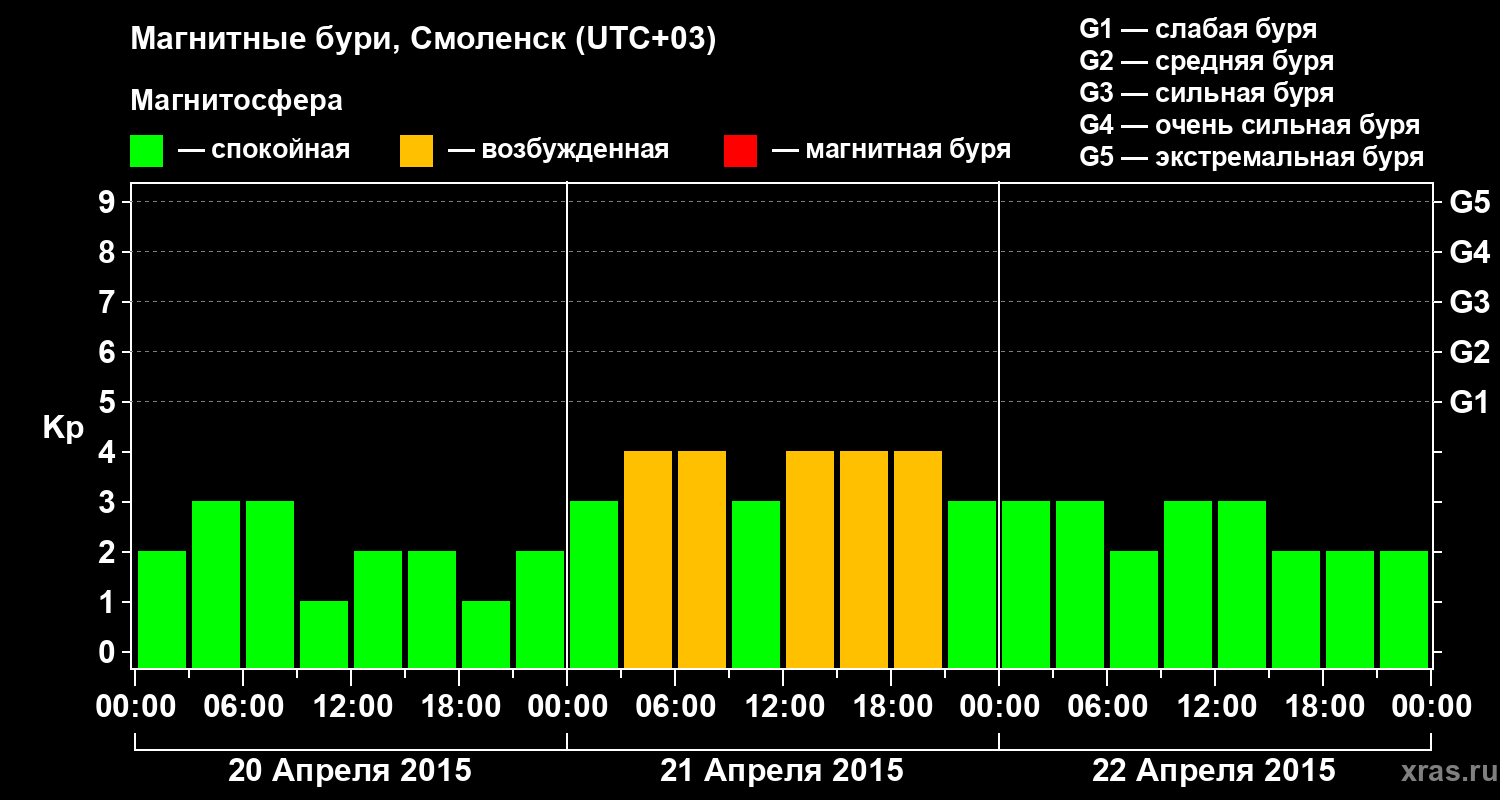Click the 20 April 09:00–12:00 Kp 1 bar
This screenshot has height=800, width=1500.
click(x=324, y=634)
